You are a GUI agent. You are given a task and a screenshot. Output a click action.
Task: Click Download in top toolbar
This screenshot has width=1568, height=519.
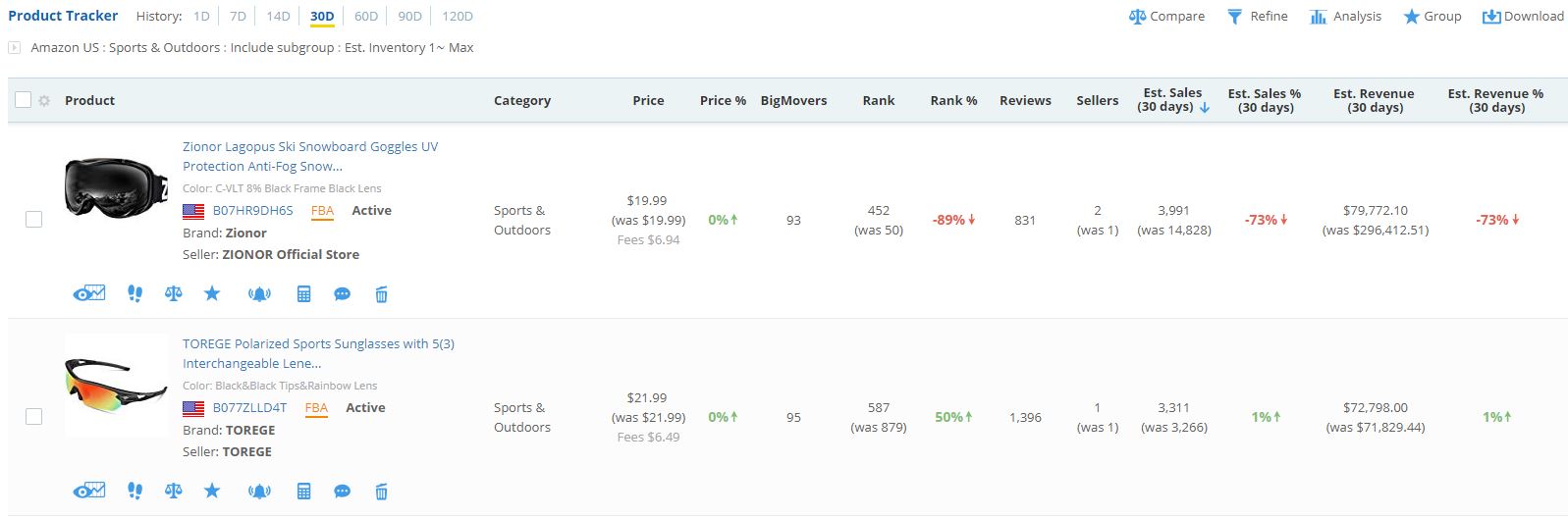(x=1523, y=16)
